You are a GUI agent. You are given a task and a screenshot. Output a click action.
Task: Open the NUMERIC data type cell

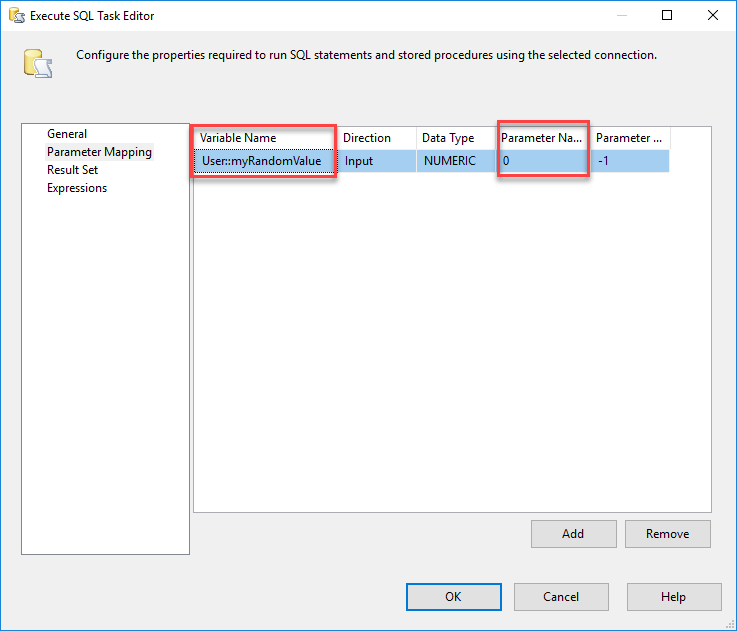click(455, 161)
